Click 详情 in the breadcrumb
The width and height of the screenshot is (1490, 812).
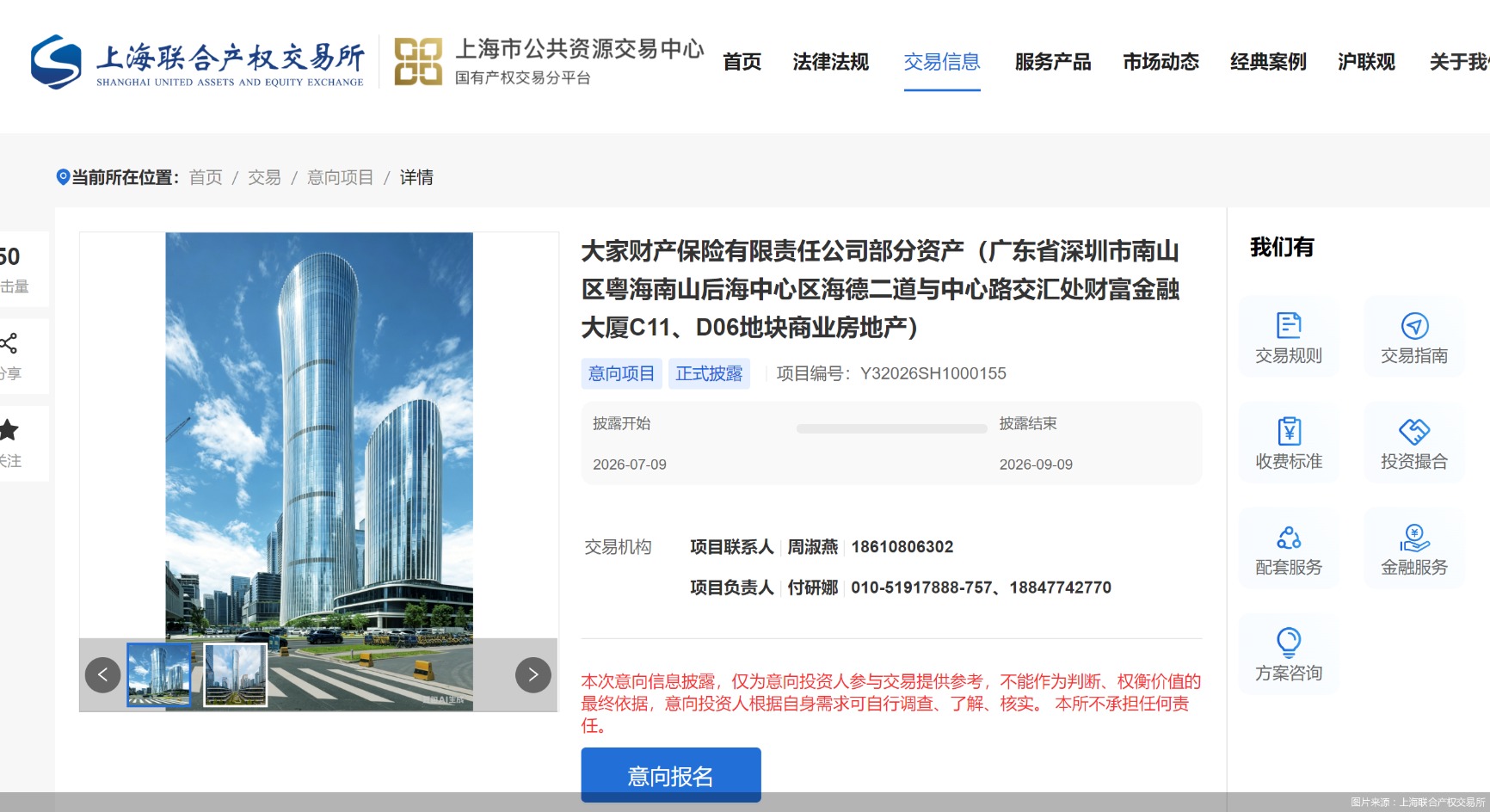(416, 177)
